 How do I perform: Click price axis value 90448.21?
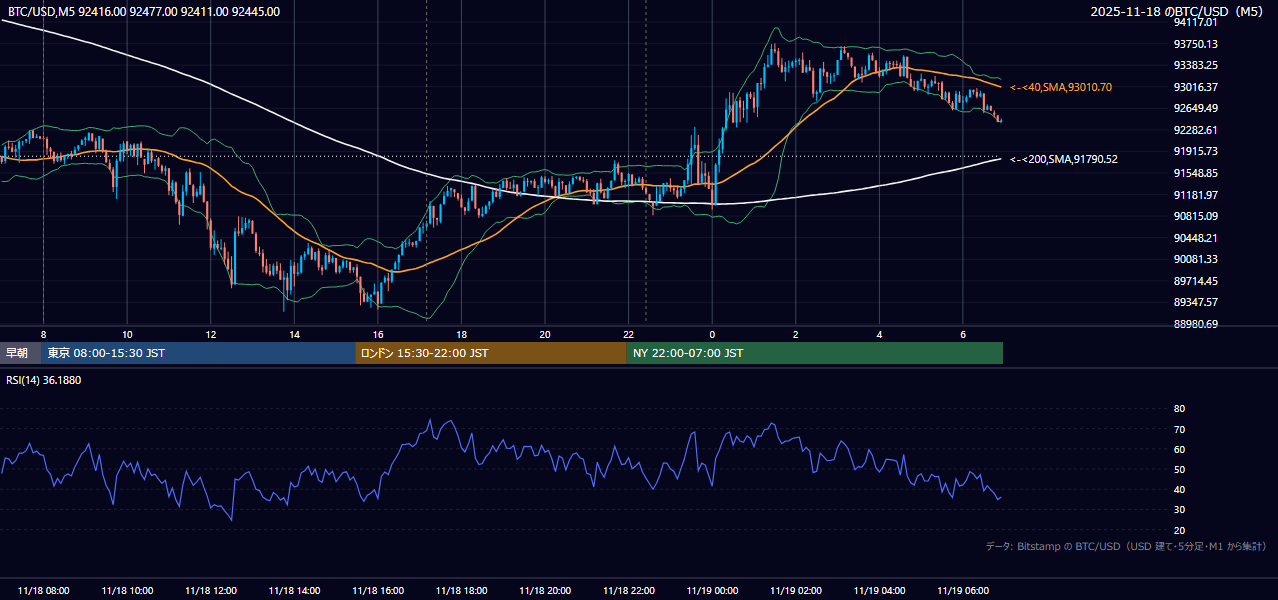tap(1195, 238)
